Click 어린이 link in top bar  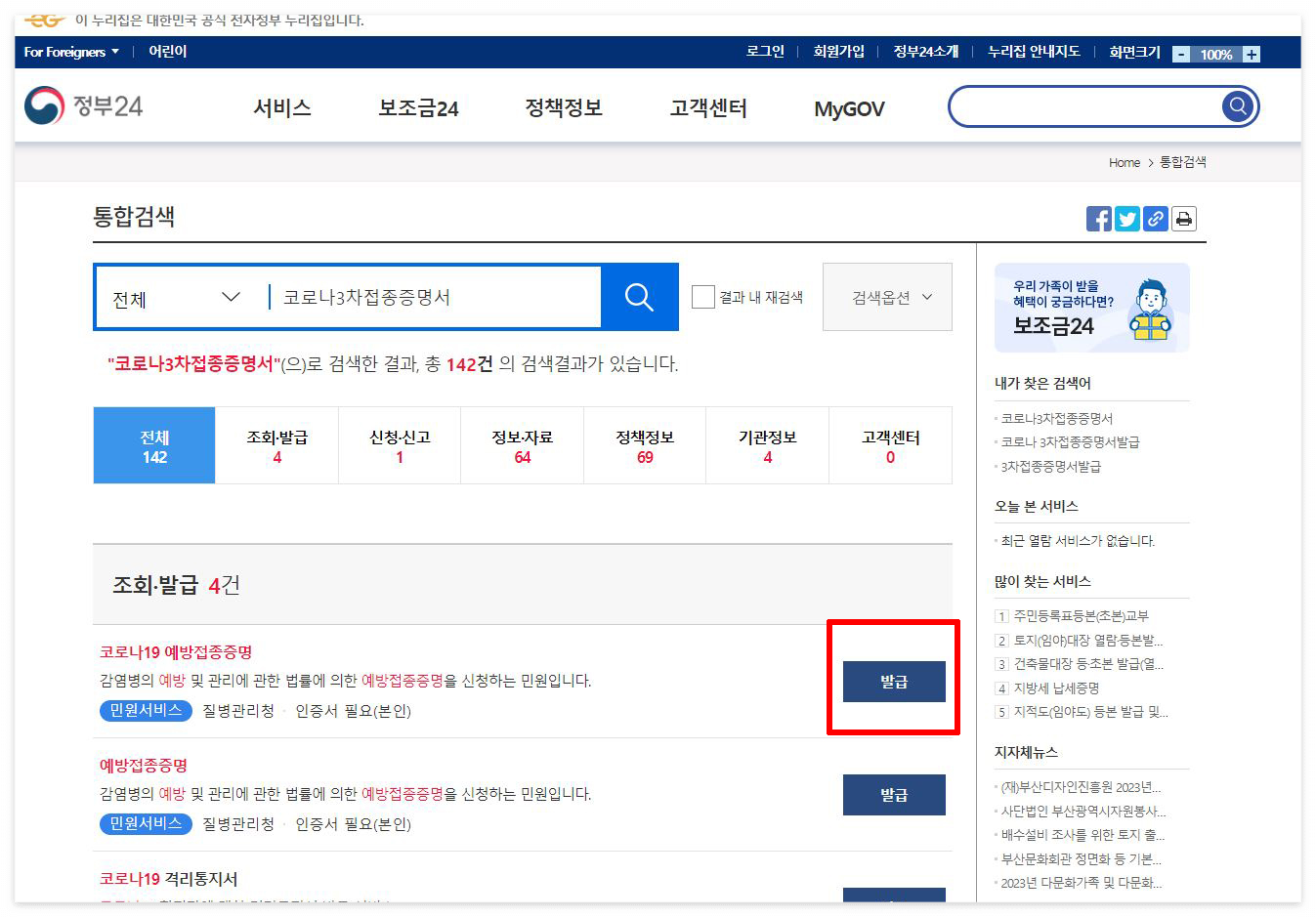pyautogui.click(x=167, y=52)
